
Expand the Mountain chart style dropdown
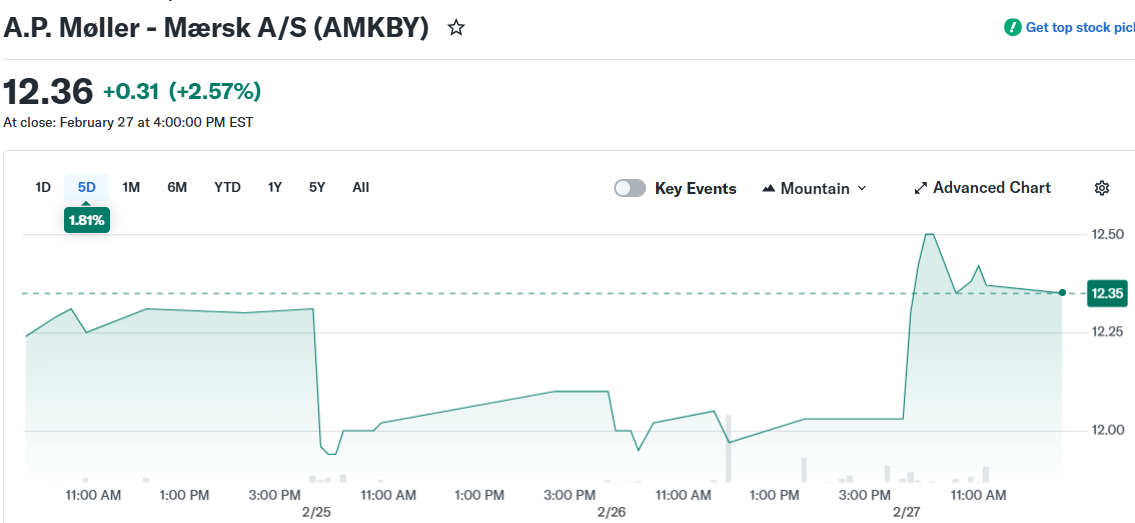[x=862, y=188]
